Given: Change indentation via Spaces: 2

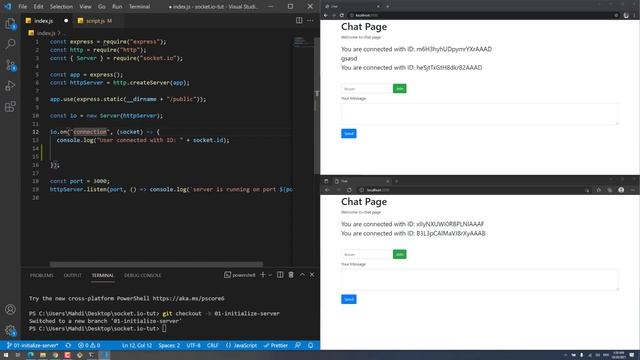Looking at the screenshot, I should (x=169, y=345).
